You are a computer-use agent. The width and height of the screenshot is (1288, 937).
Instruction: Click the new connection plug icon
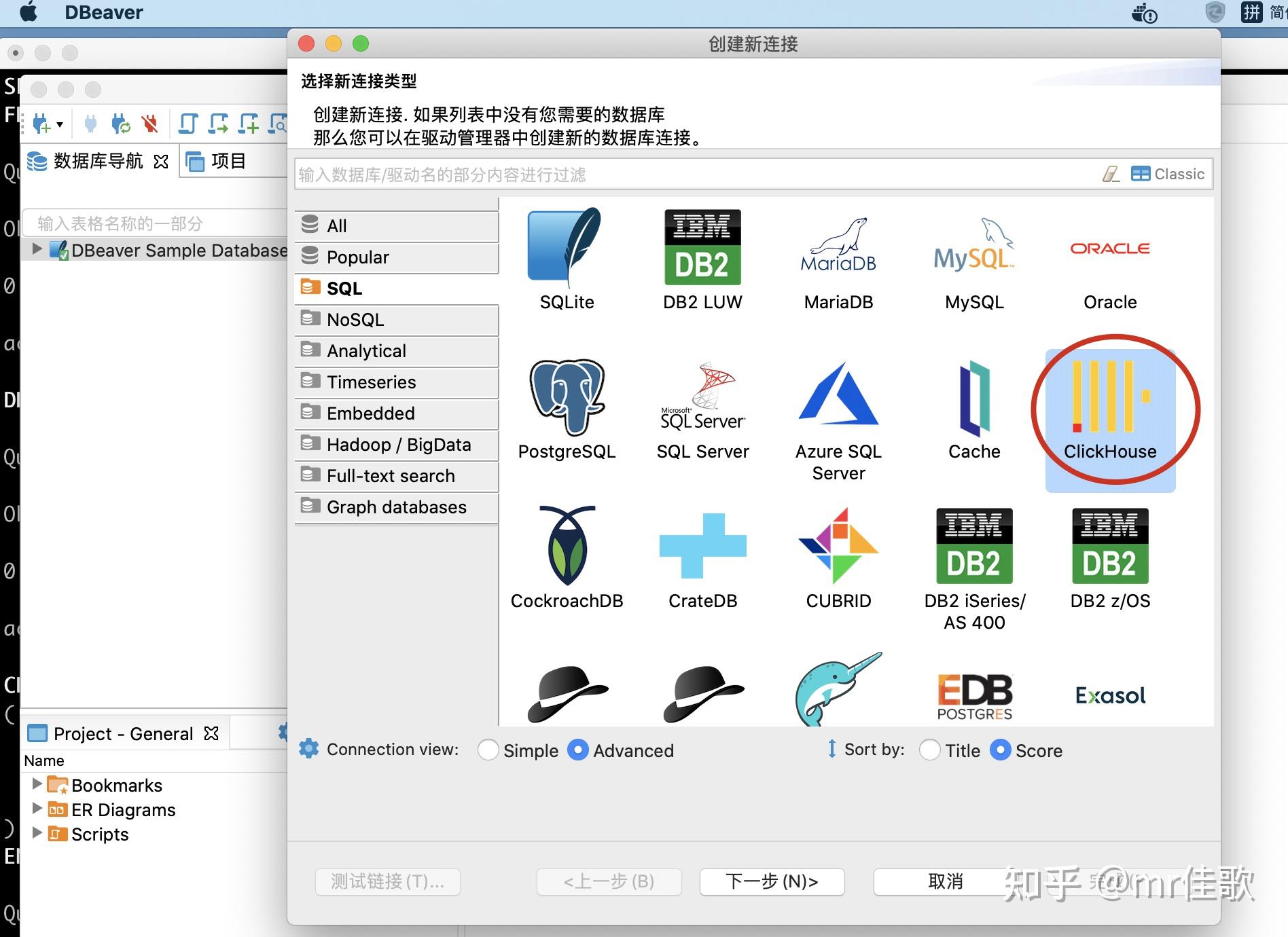point(41,124)
